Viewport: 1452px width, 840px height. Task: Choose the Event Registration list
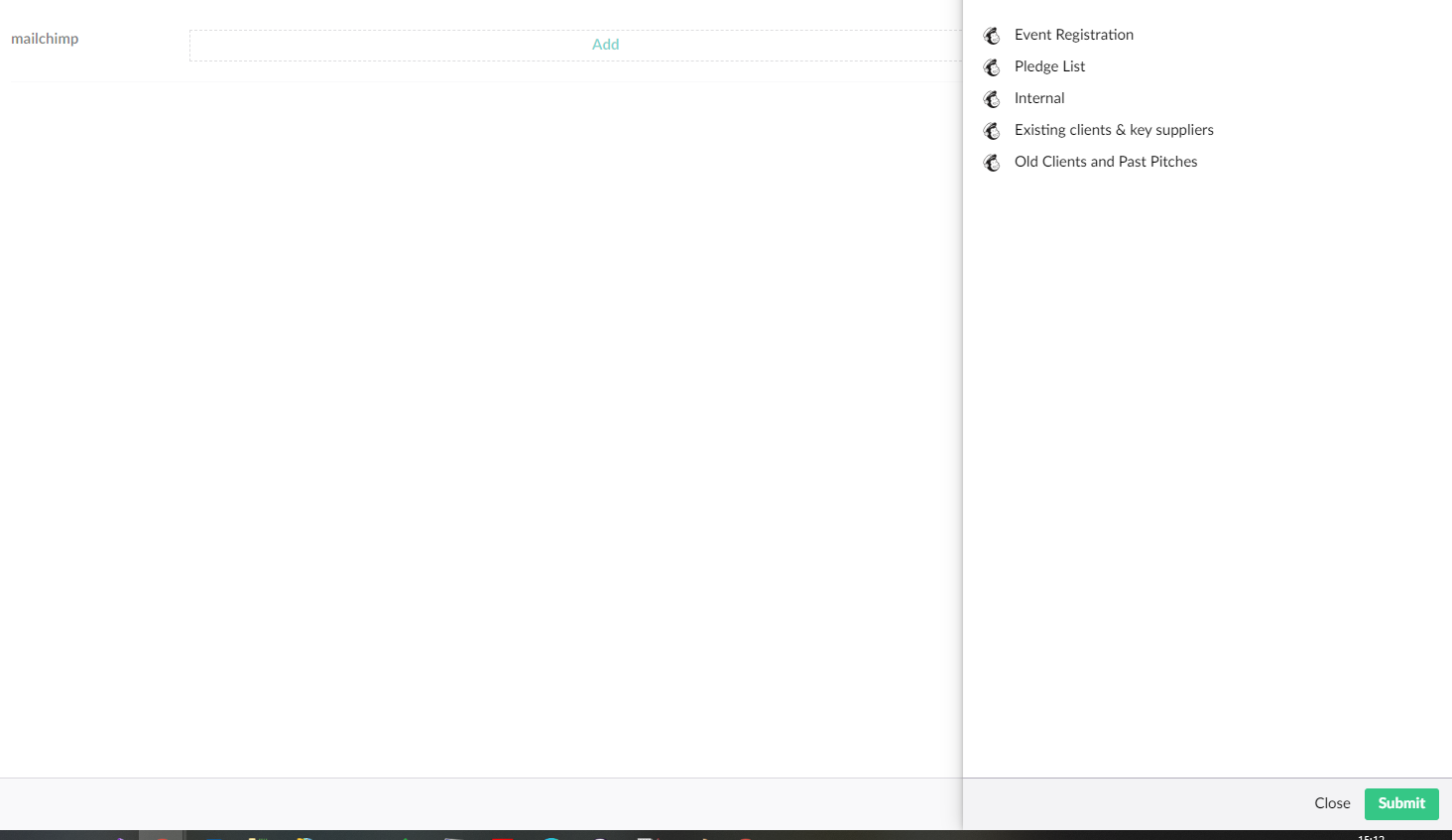pos(1073,35)
